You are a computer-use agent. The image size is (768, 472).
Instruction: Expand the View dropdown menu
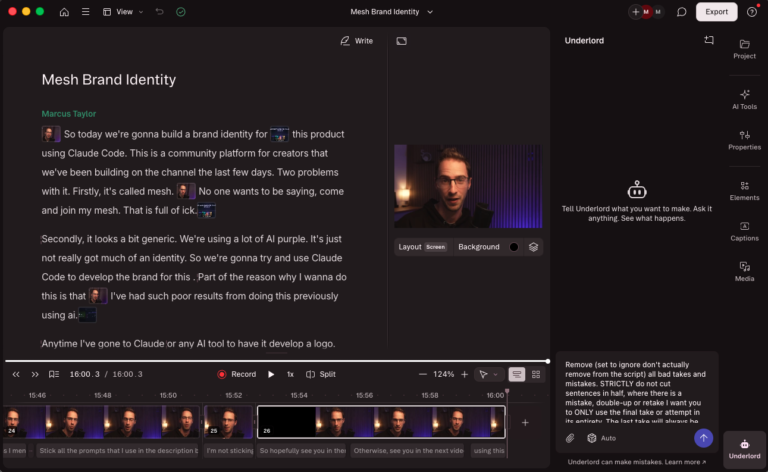pyautogui.click(x=124, y=12)
